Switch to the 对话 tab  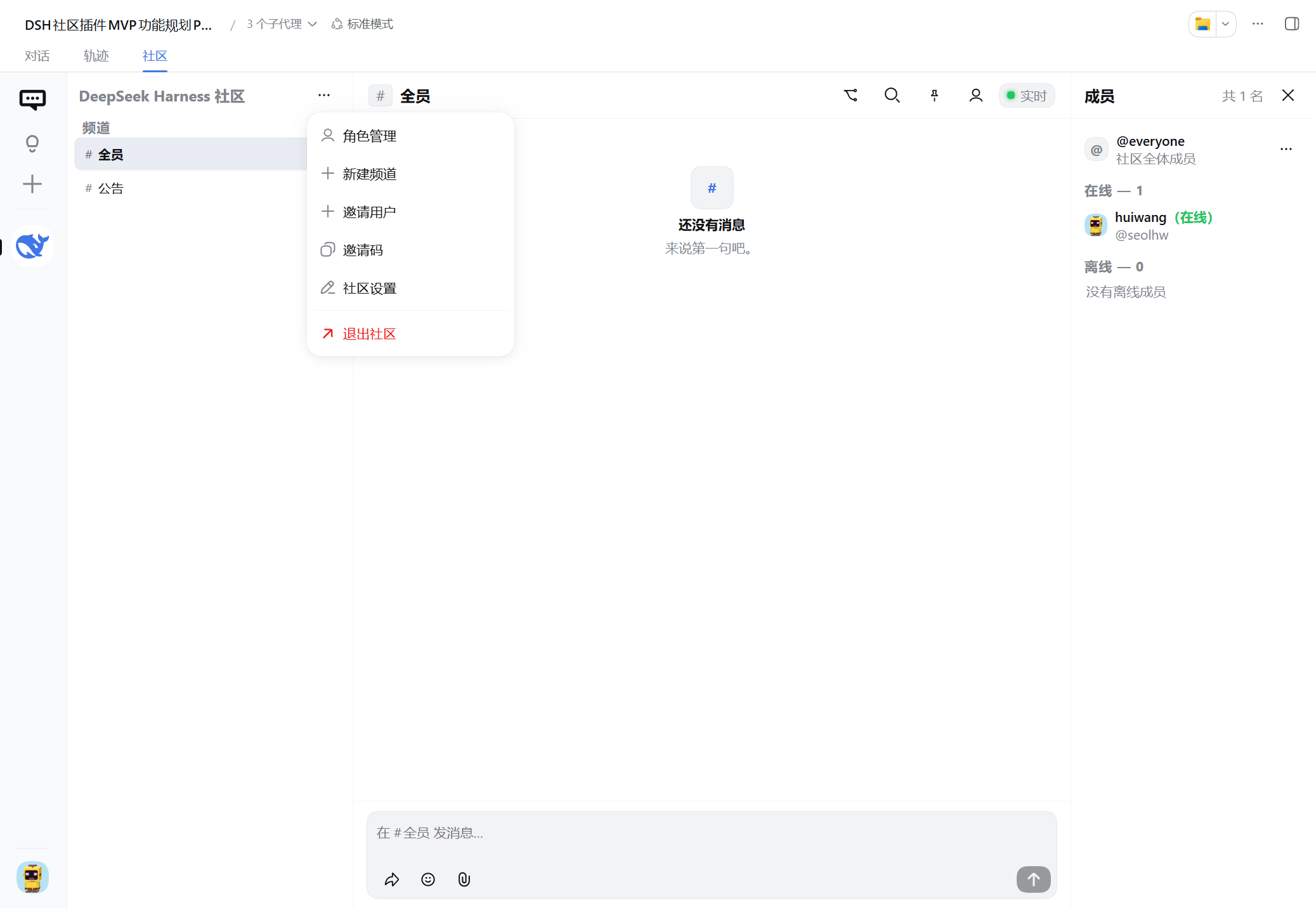[x=37, y=56]
